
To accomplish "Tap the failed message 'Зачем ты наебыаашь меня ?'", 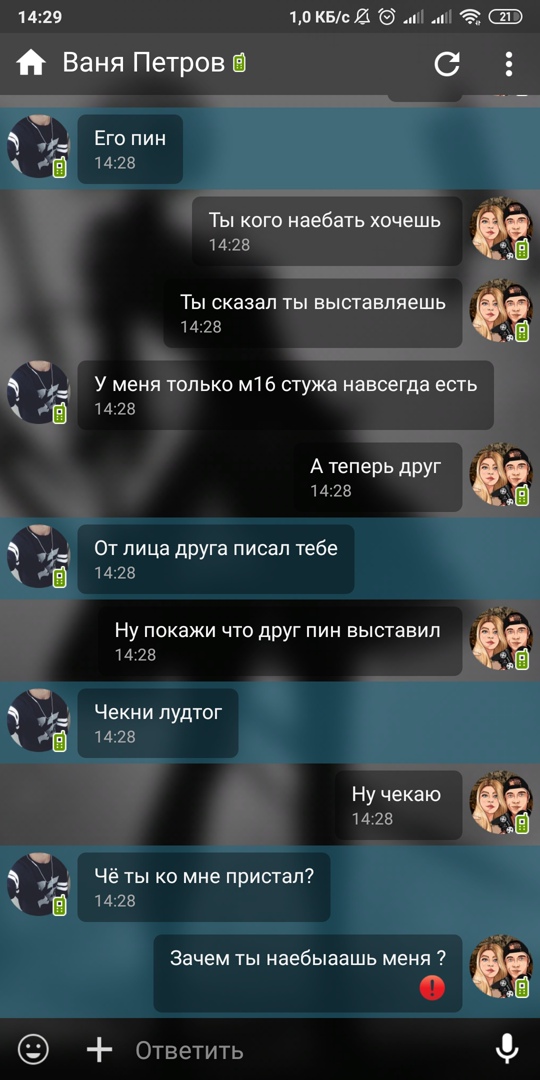I will [308, 973].
